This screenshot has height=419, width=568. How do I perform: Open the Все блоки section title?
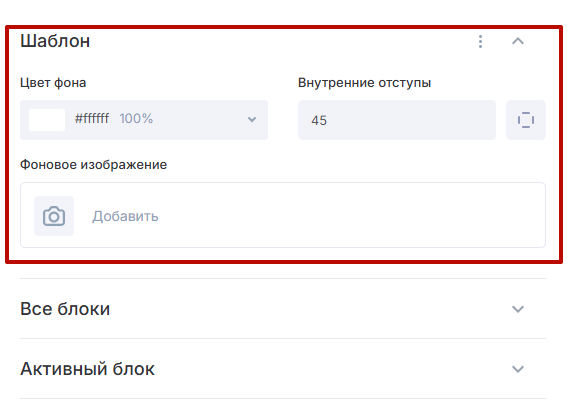(x=65, y=309)
